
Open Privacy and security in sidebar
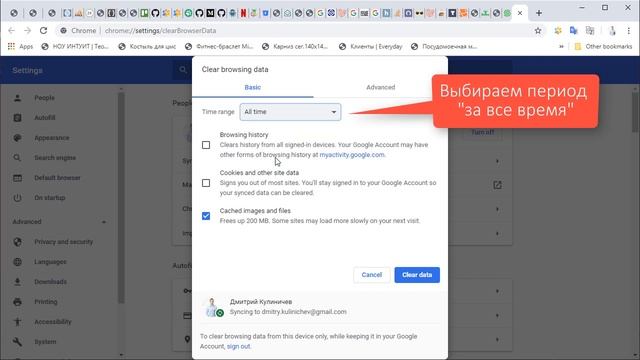click(63, 242)
